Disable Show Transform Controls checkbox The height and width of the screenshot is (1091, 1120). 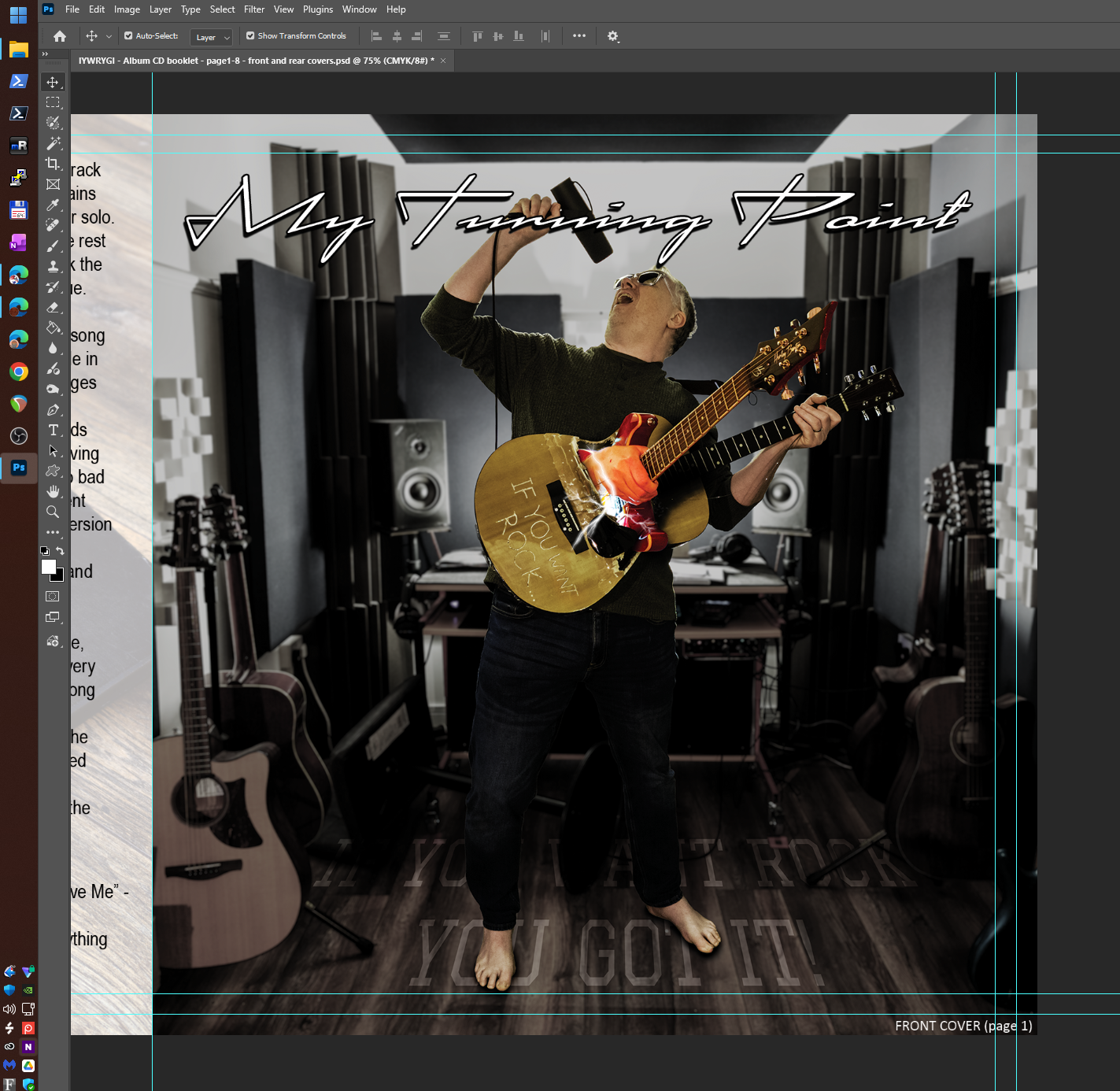point(250,35)
